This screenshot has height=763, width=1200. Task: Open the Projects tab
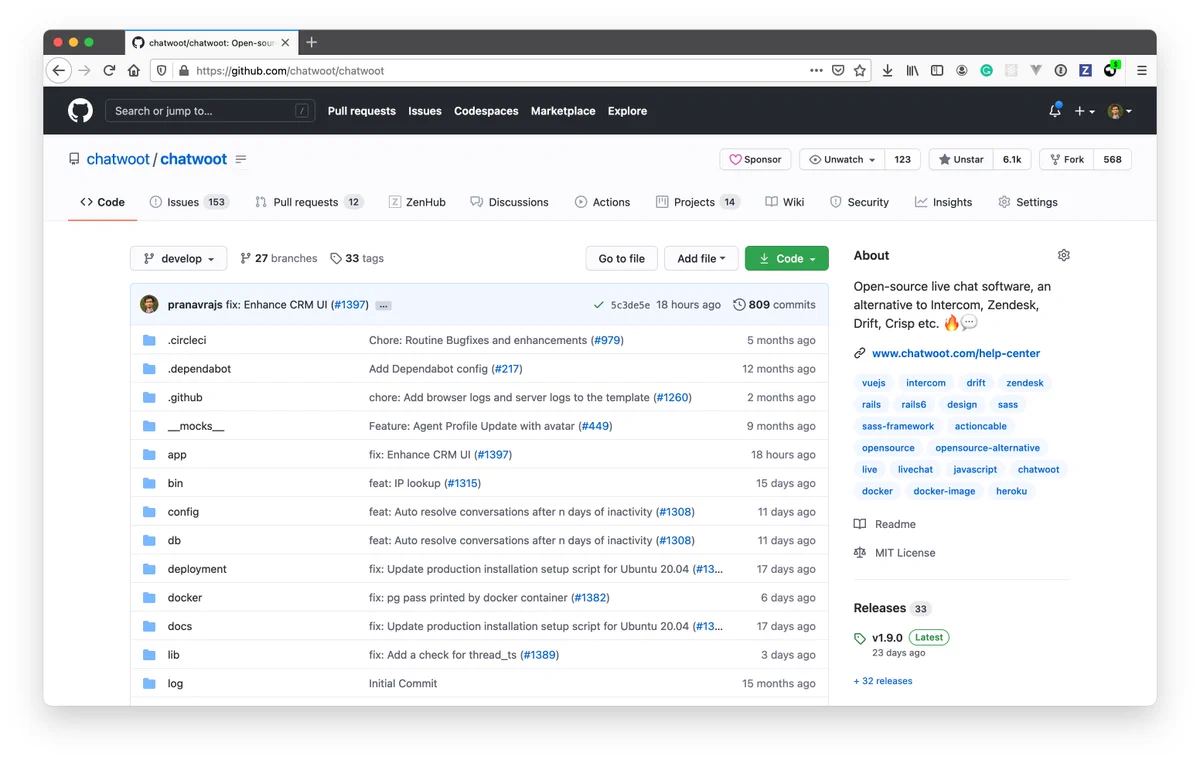click(697, 202)
